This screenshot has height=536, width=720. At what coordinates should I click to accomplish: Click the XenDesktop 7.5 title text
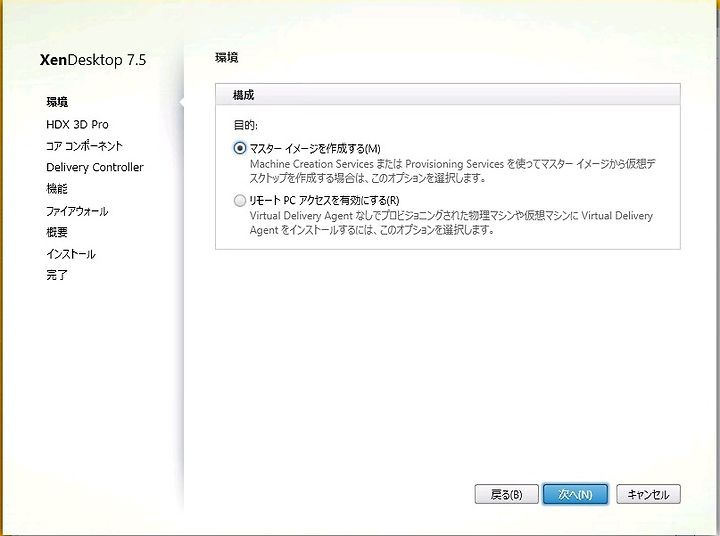(93, 60)
